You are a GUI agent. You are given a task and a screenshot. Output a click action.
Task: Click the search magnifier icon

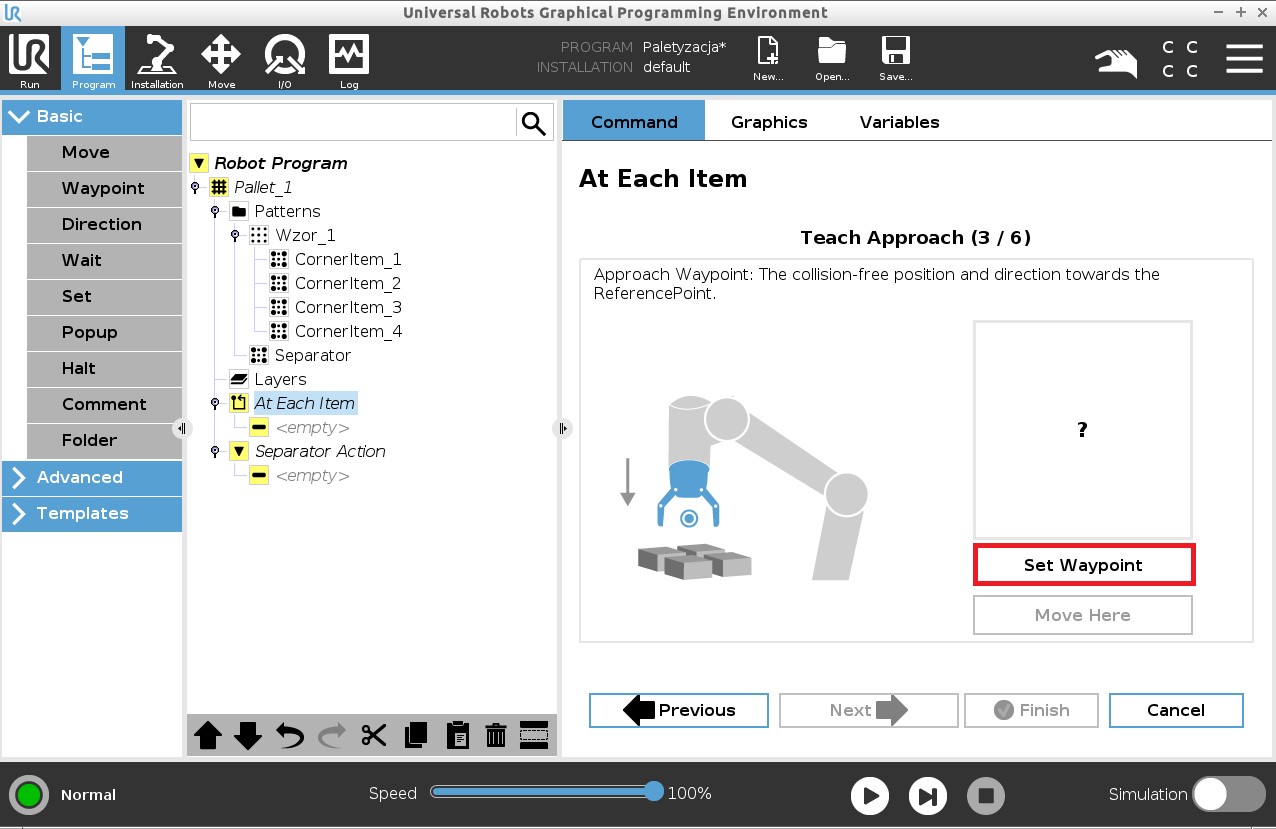[534, 123]
